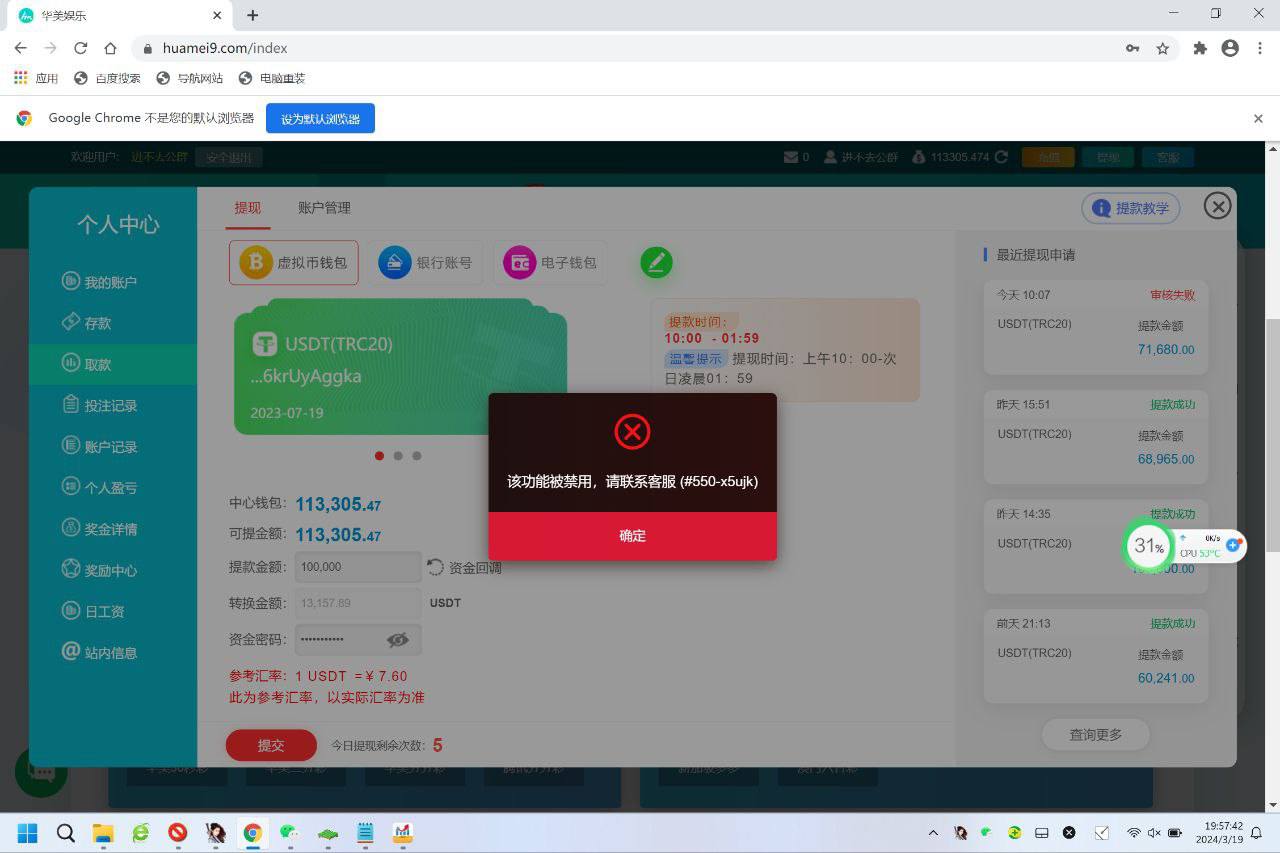
Task: Click the 提款金额 amount input field
Action: click(x=357, y=567)
